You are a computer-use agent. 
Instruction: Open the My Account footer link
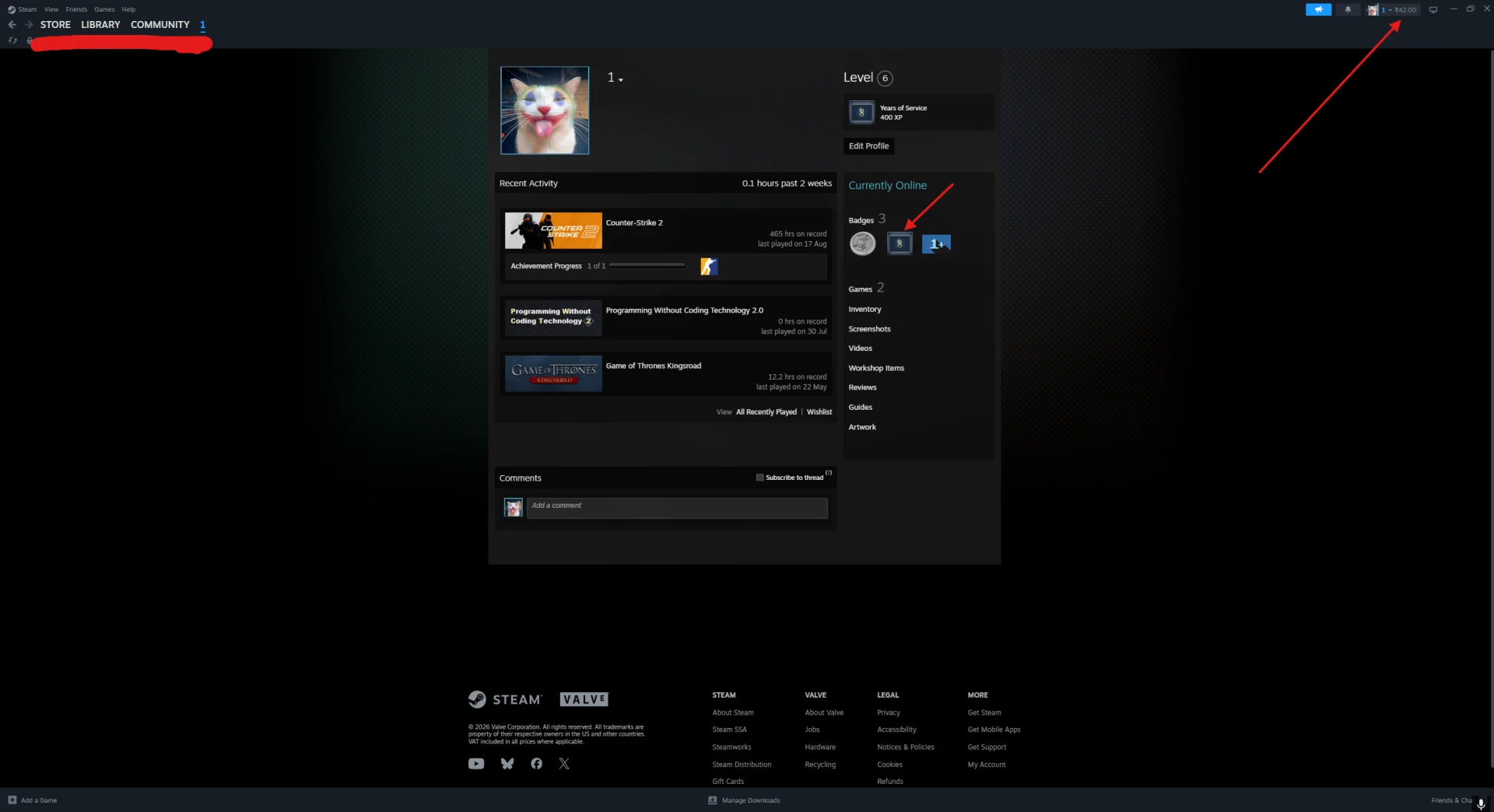click(x=987, y=765)
